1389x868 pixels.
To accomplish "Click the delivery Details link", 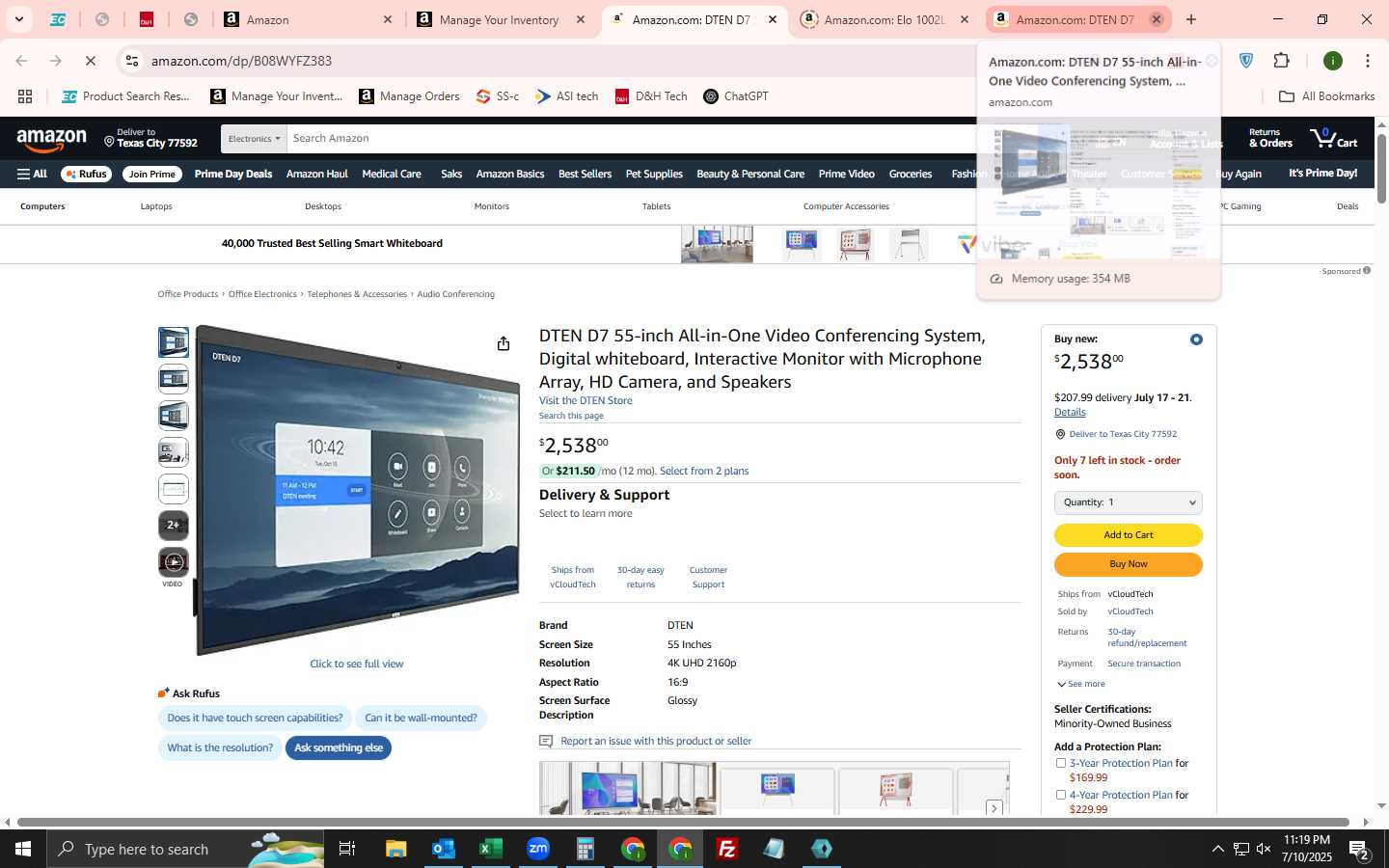I will [1070, 412].
